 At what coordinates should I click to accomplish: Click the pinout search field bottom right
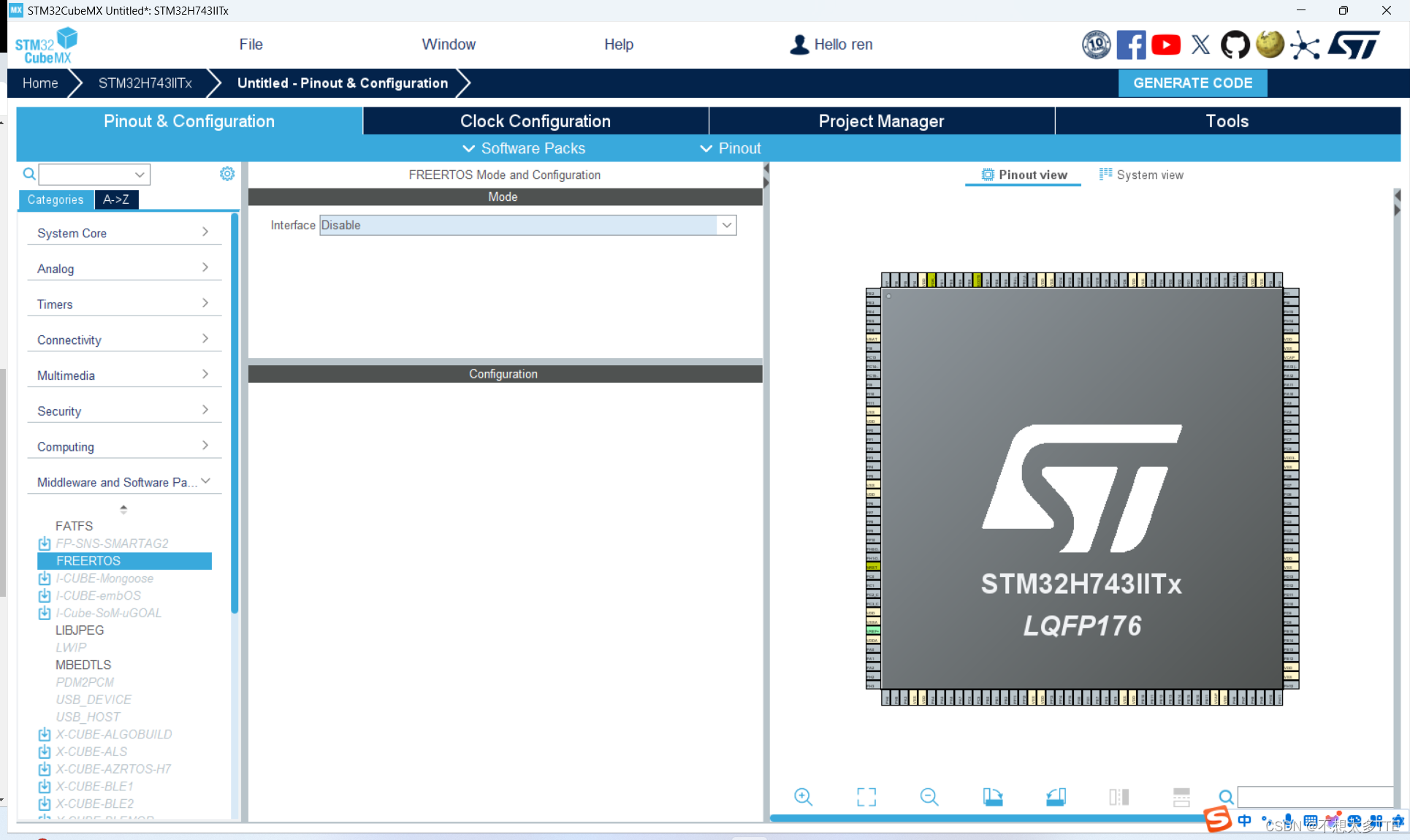pos(1315,797)
